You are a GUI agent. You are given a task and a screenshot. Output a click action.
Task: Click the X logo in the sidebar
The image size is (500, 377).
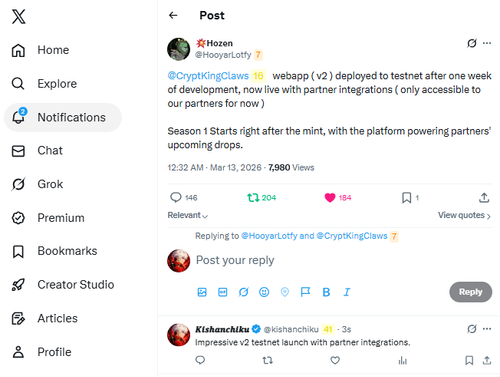tap(19, 17)
